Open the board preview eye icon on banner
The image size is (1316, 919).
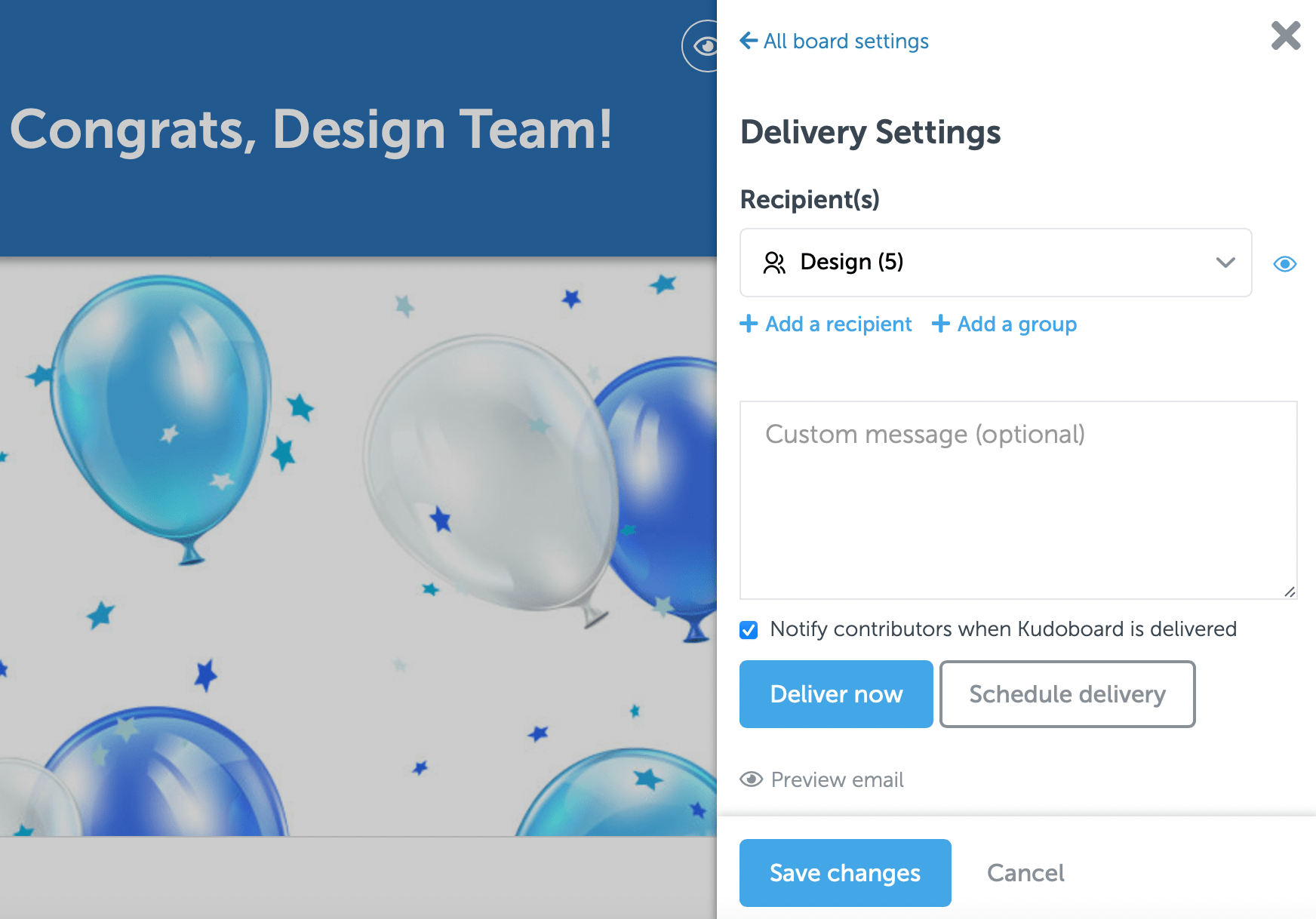[704, 47]
